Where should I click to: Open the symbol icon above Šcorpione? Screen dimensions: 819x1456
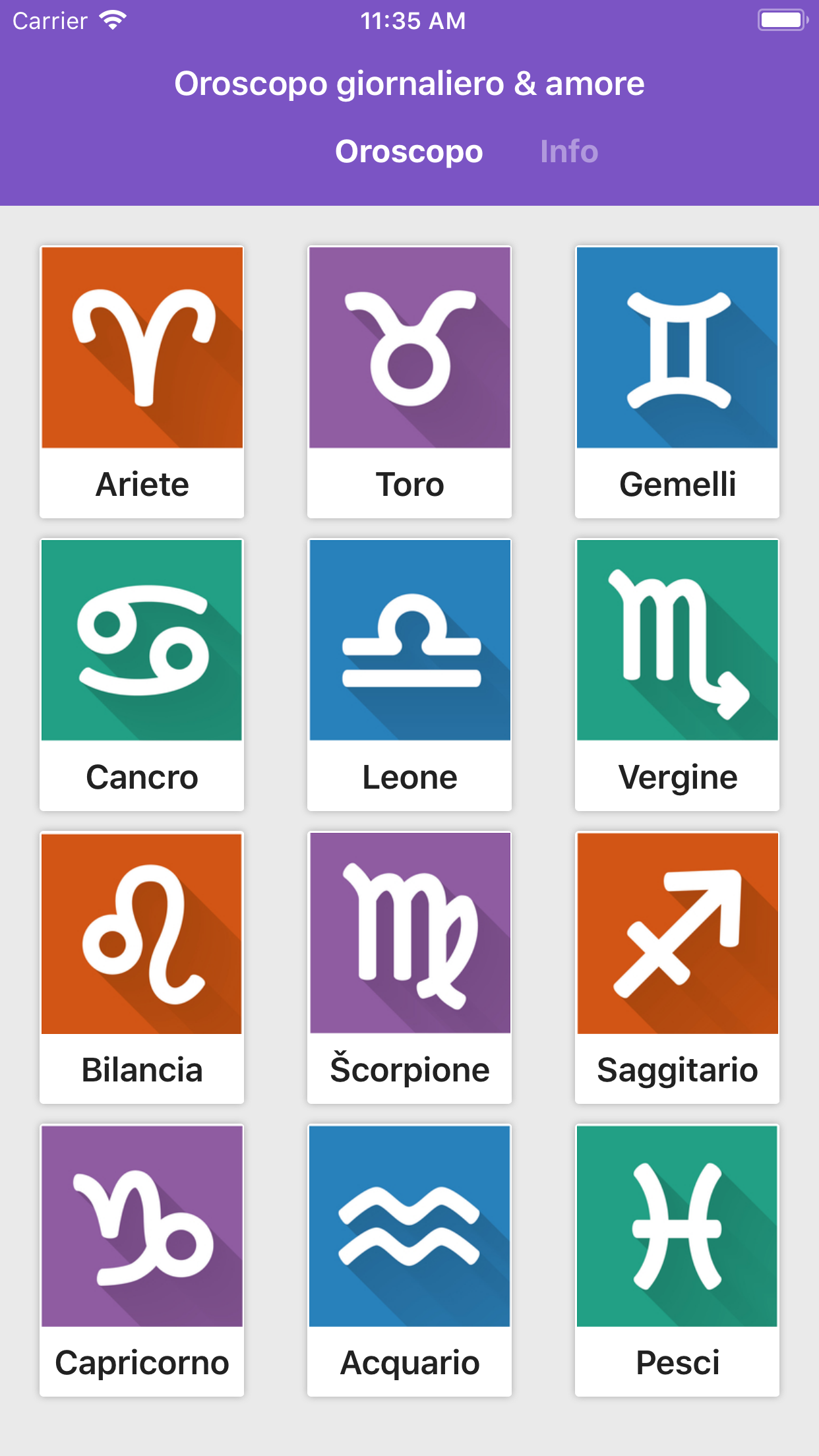click(x=409, y=933)
